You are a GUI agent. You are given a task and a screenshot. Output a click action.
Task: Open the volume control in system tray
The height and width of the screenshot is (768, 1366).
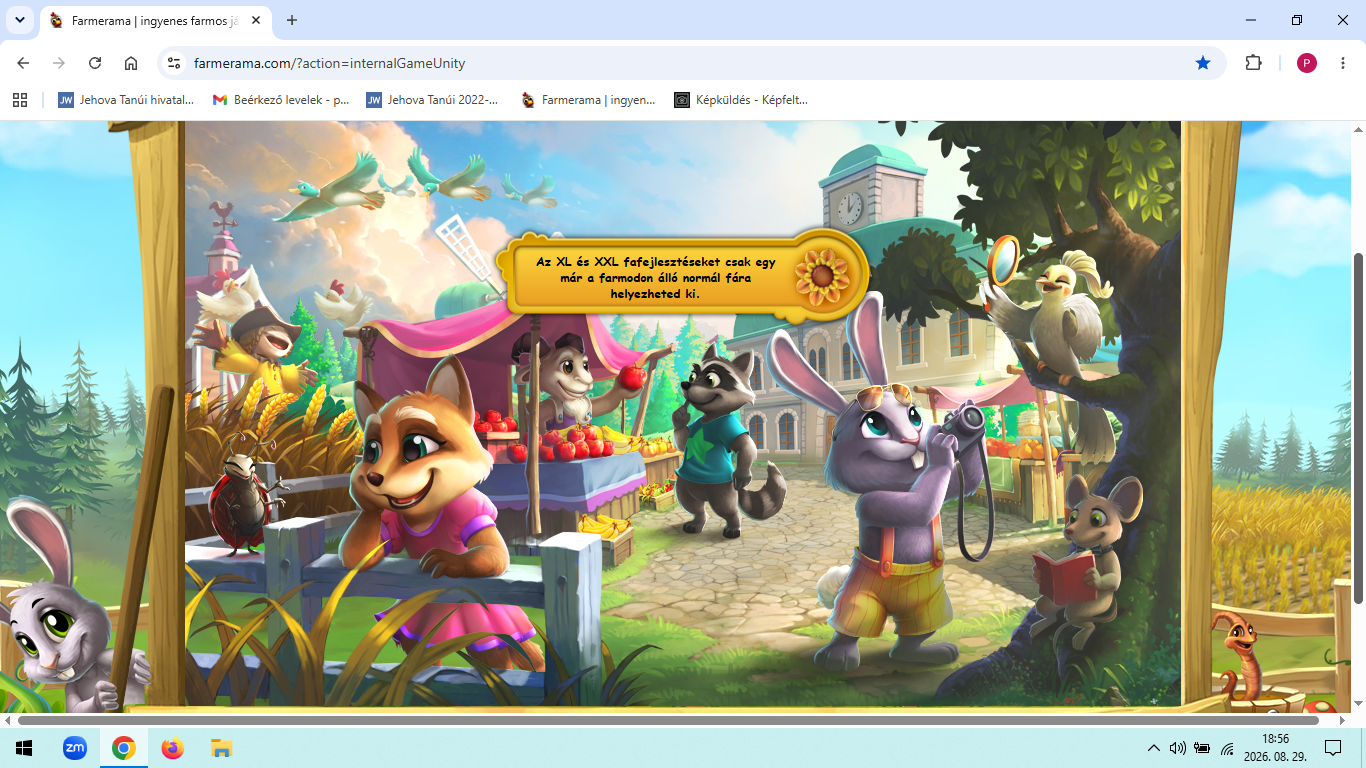[x=1177, y=748]
